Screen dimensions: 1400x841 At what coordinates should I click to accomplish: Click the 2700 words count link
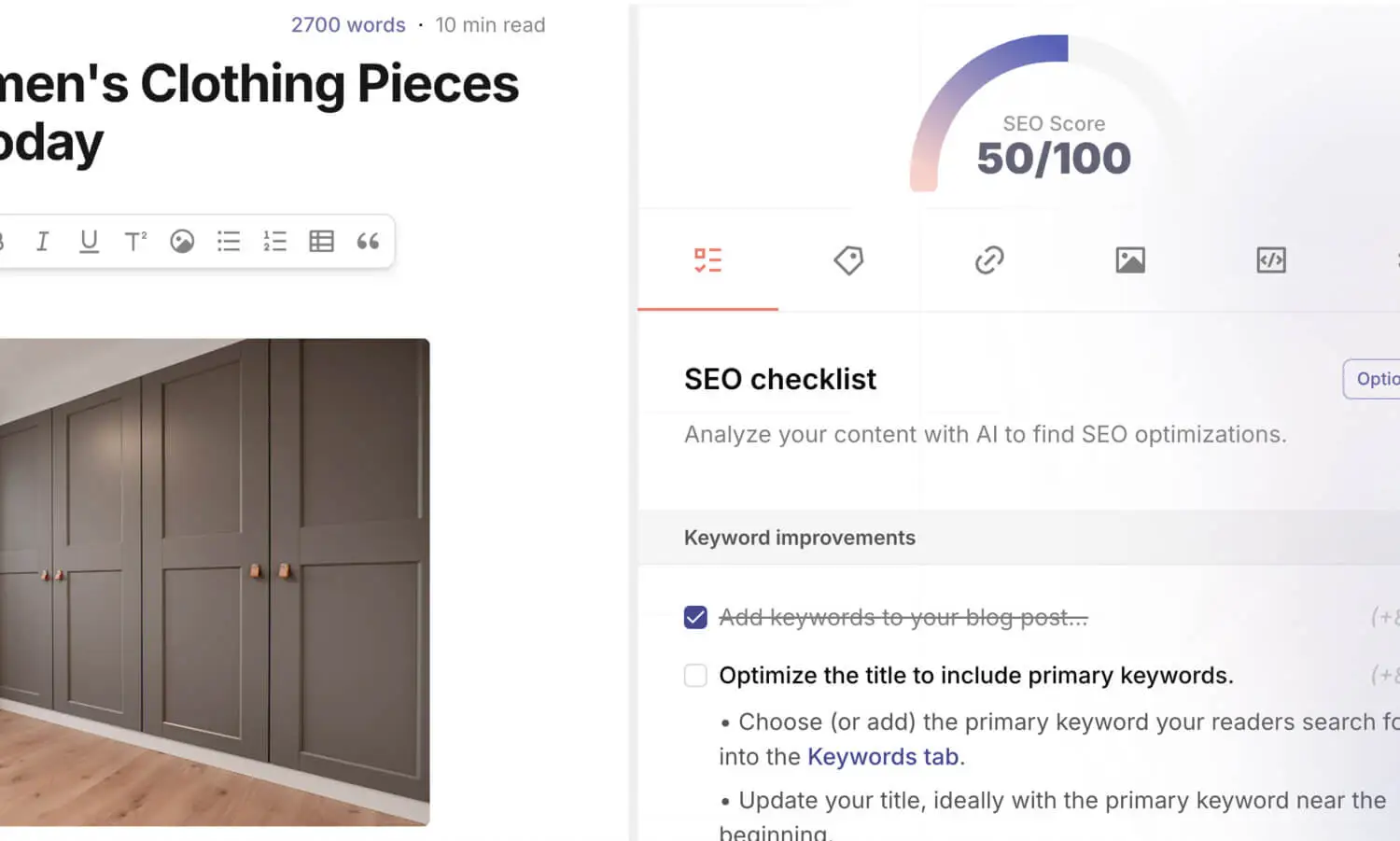pyautogui.click(x=348, y=25)
